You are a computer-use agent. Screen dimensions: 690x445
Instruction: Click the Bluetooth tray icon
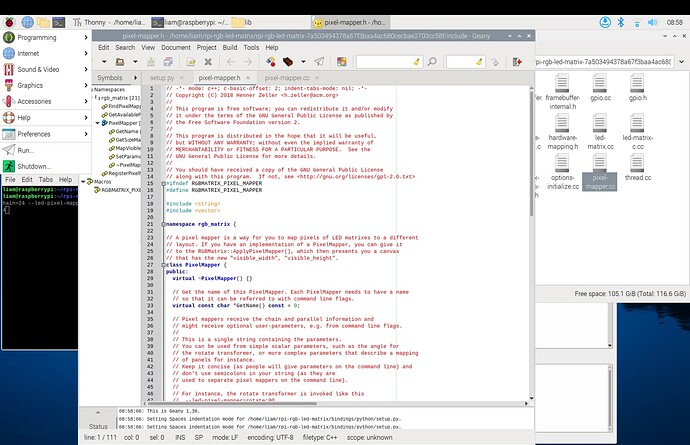(x=620, y=22)
